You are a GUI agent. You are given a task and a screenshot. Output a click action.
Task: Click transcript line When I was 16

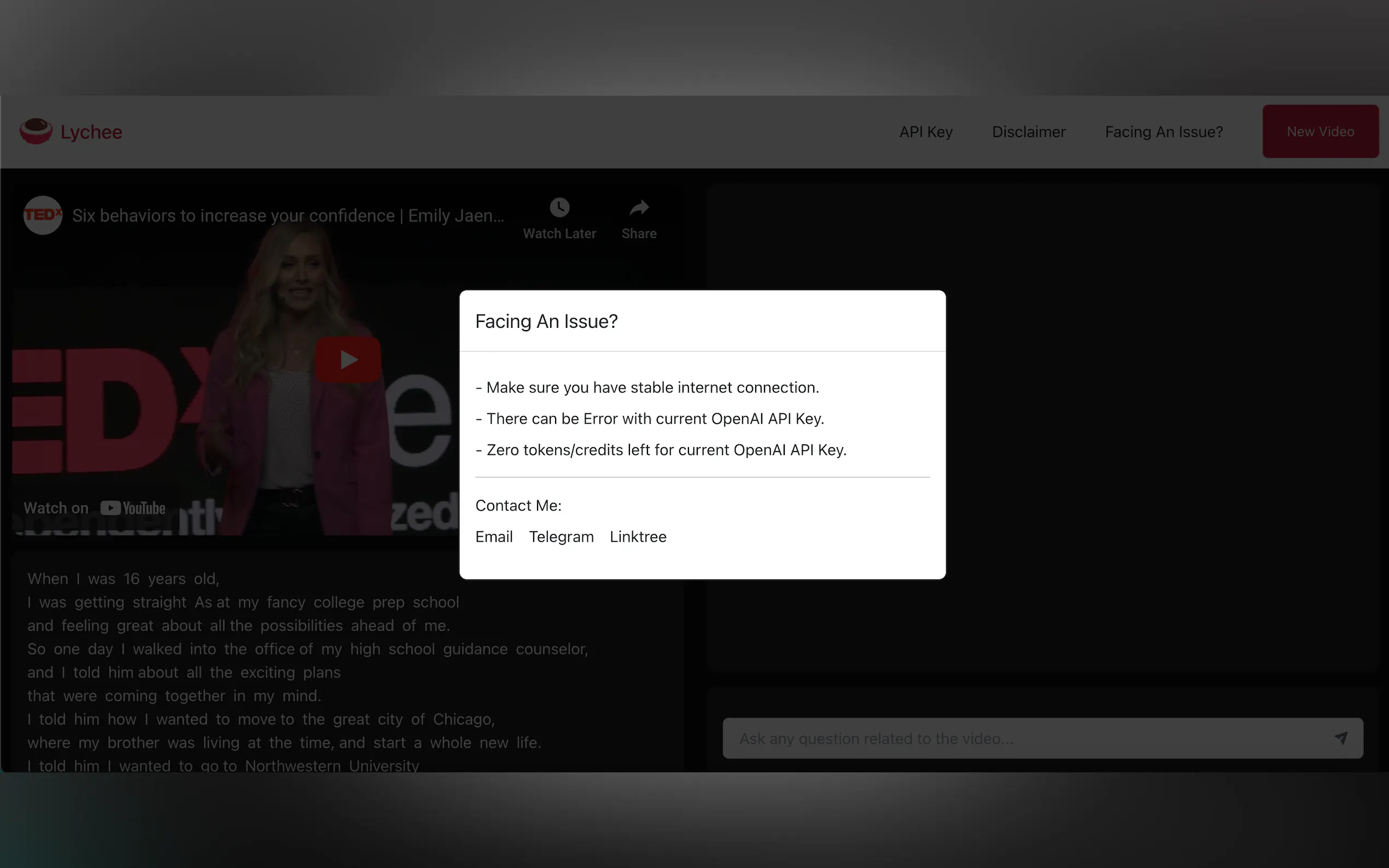pyautogui.click(x=124, y=579)
